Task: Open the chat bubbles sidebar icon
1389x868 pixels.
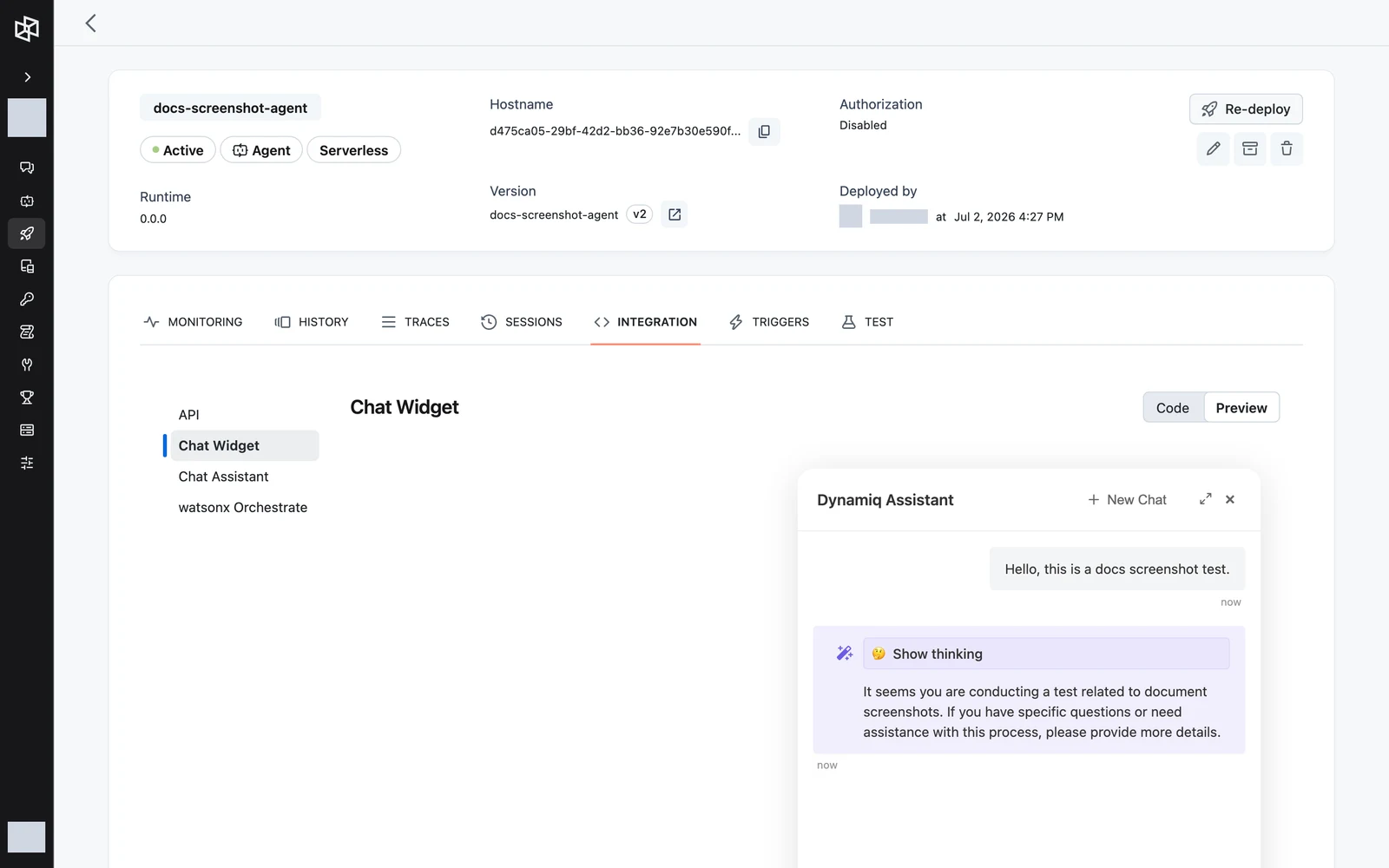Action: [x=27, y=168]
